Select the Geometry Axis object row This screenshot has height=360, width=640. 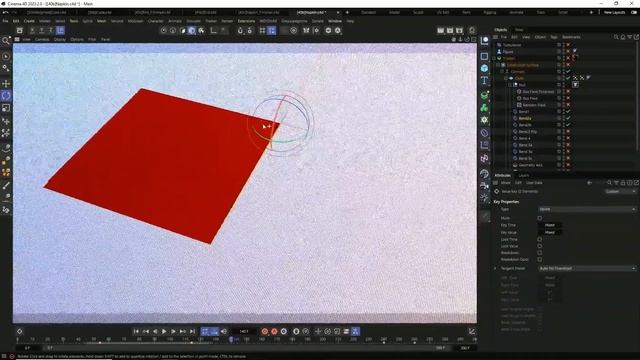(x=530, y=165)
